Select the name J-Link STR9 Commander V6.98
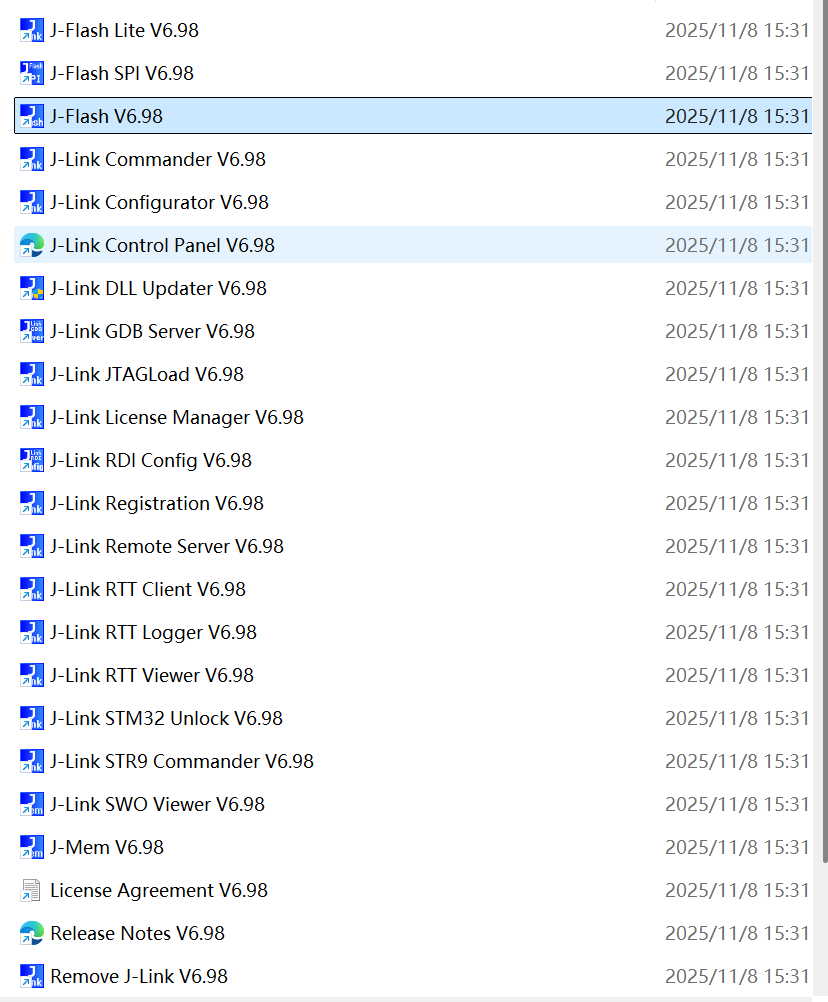The height and width of the screenshot is (1002, 828). click(182, 762)
